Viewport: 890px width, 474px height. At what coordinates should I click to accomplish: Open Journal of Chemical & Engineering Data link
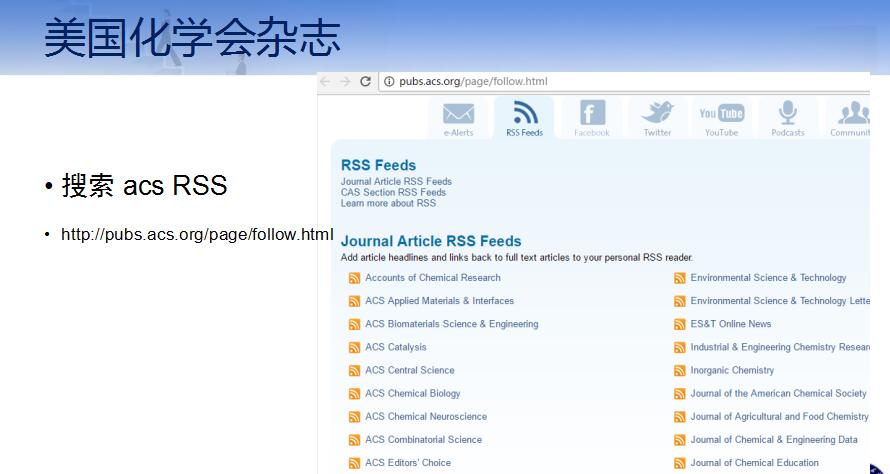(774, 439)
